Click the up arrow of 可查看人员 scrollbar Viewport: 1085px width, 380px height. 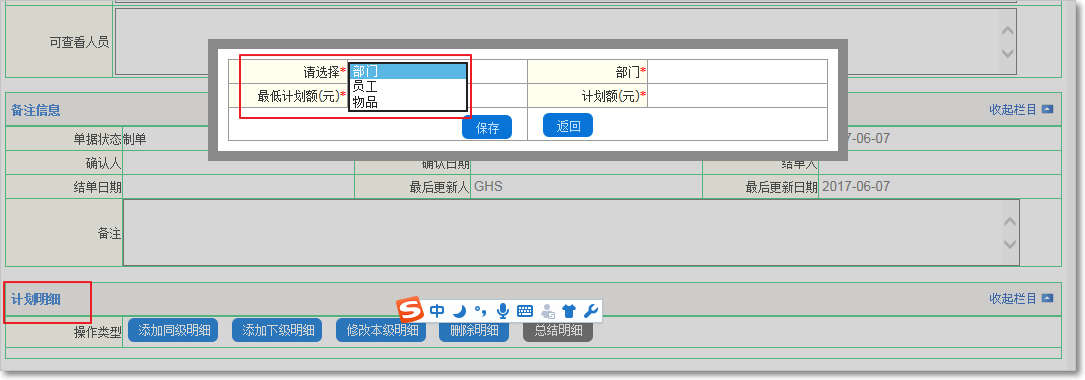[1008, 31]
